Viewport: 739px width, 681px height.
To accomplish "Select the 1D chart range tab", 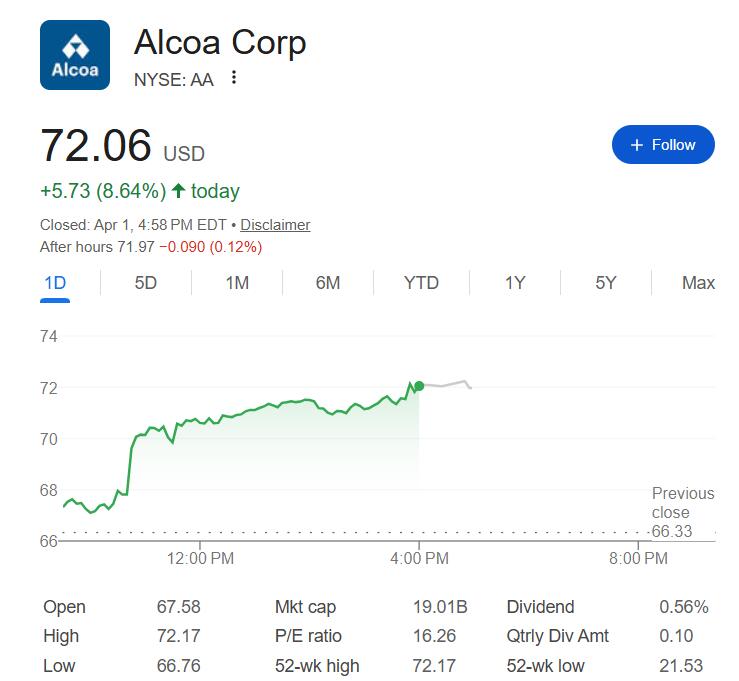I will click(55, 283).
